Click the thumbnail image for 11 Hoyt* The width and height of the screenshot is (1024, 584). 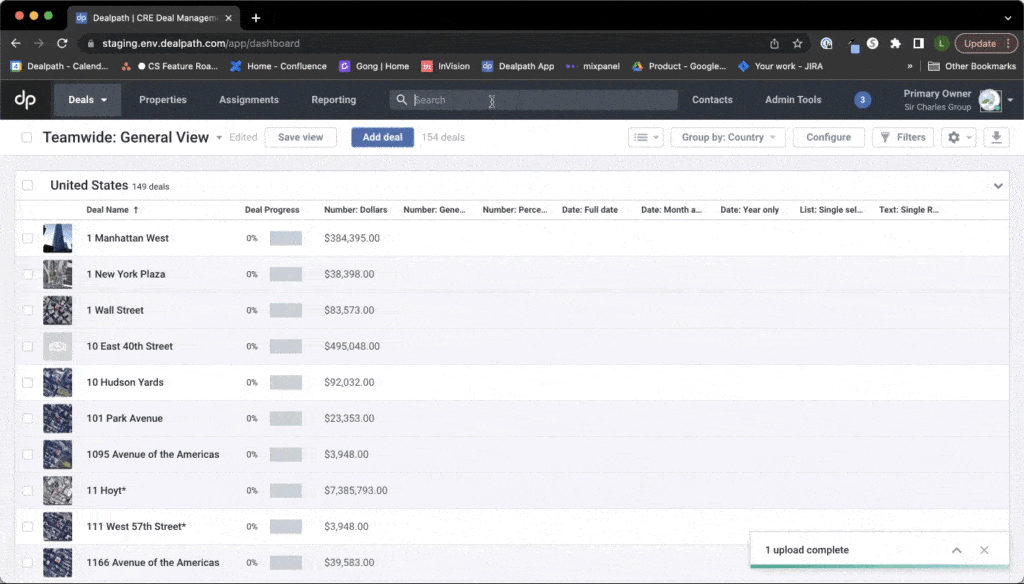click(57, 490)
